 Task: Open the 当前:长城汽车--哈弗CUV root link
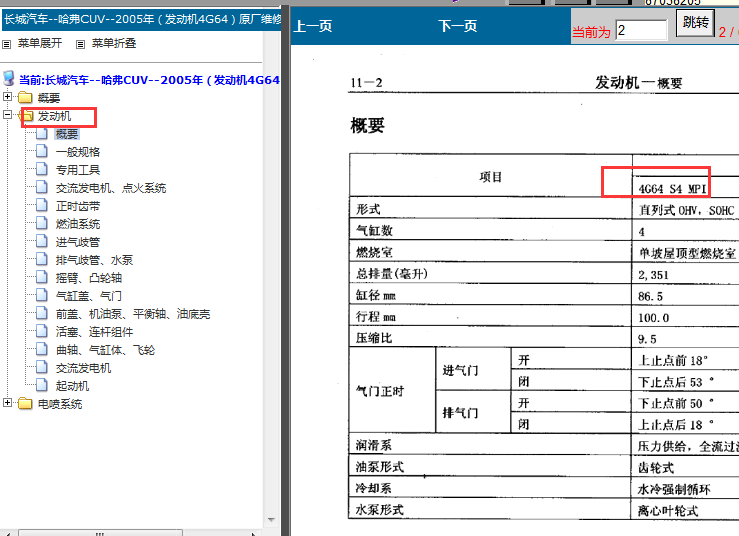[149, 80]
